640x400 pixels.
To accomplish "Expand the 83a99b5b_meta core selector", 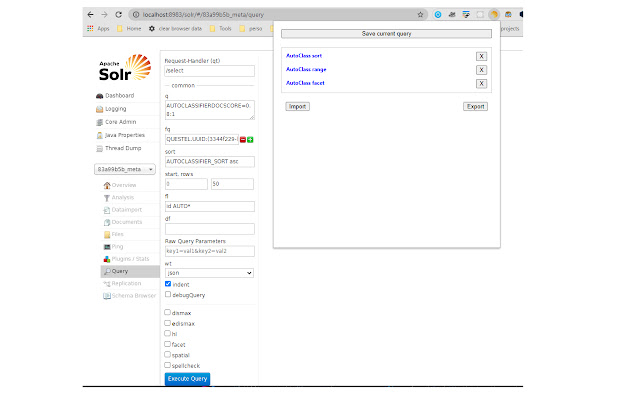I will tap(125, 169).
